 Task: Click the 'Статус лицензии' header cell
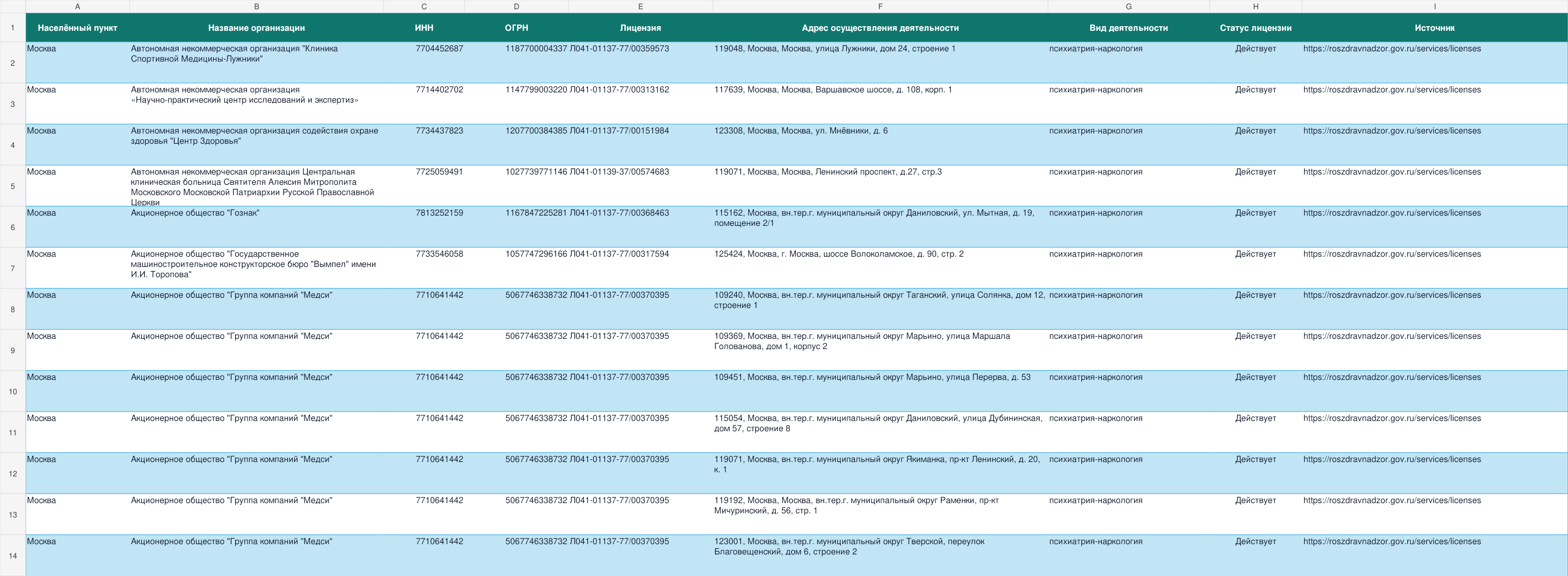[x=1256, y=27]
